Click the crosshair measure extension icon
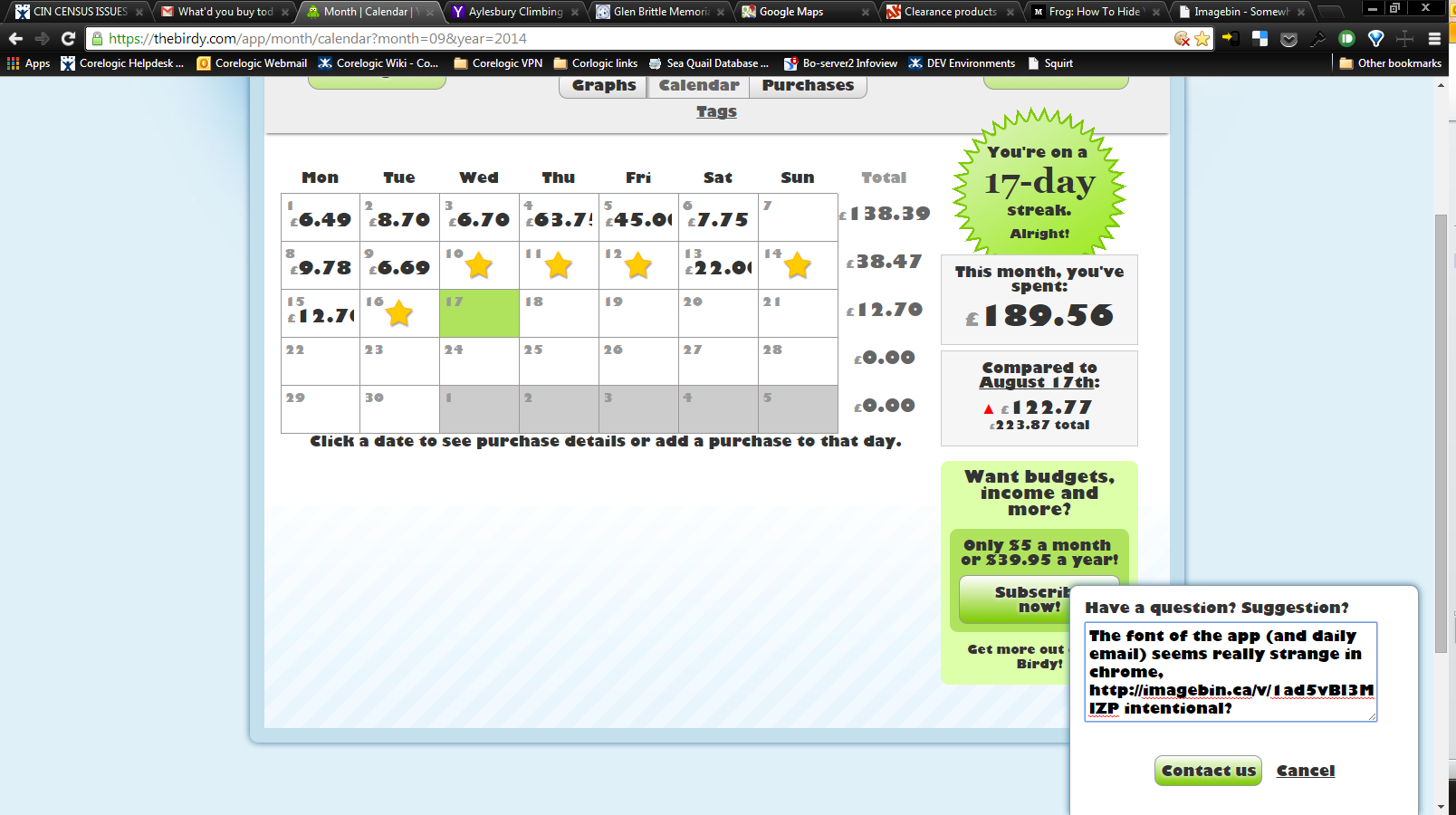1456x815 pixels. point(1404,39)
